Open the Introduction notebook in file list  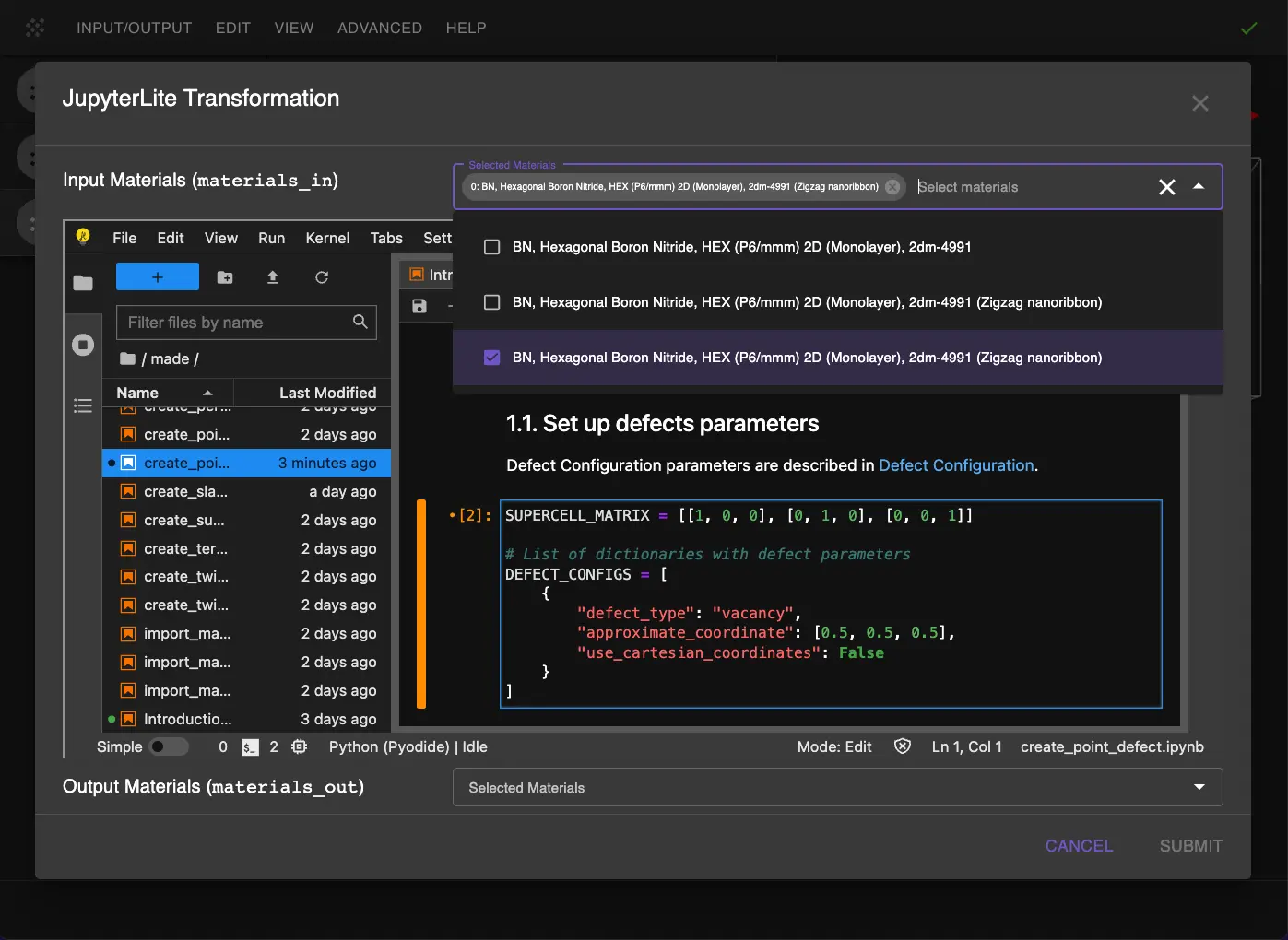pyautogui.click(x=188, y=719)
